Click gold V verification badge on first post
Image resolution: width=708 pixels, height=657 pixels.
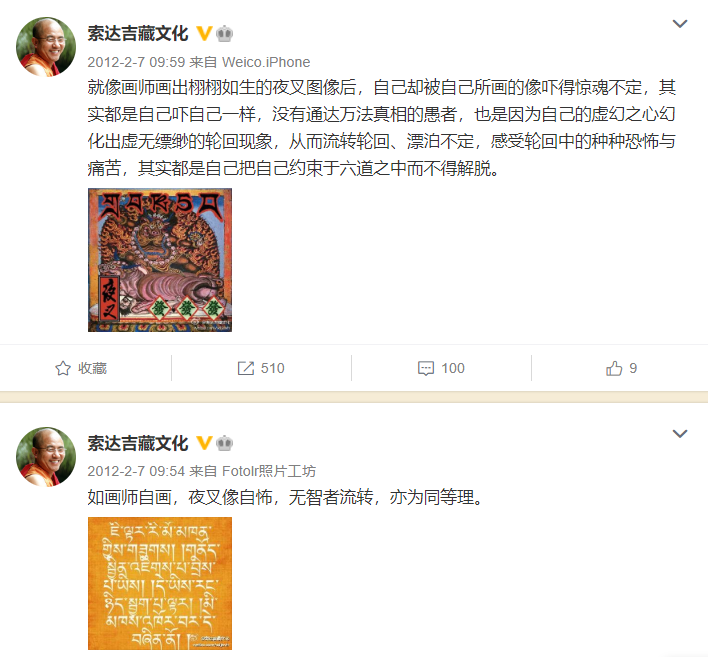[x=204, y=33]
